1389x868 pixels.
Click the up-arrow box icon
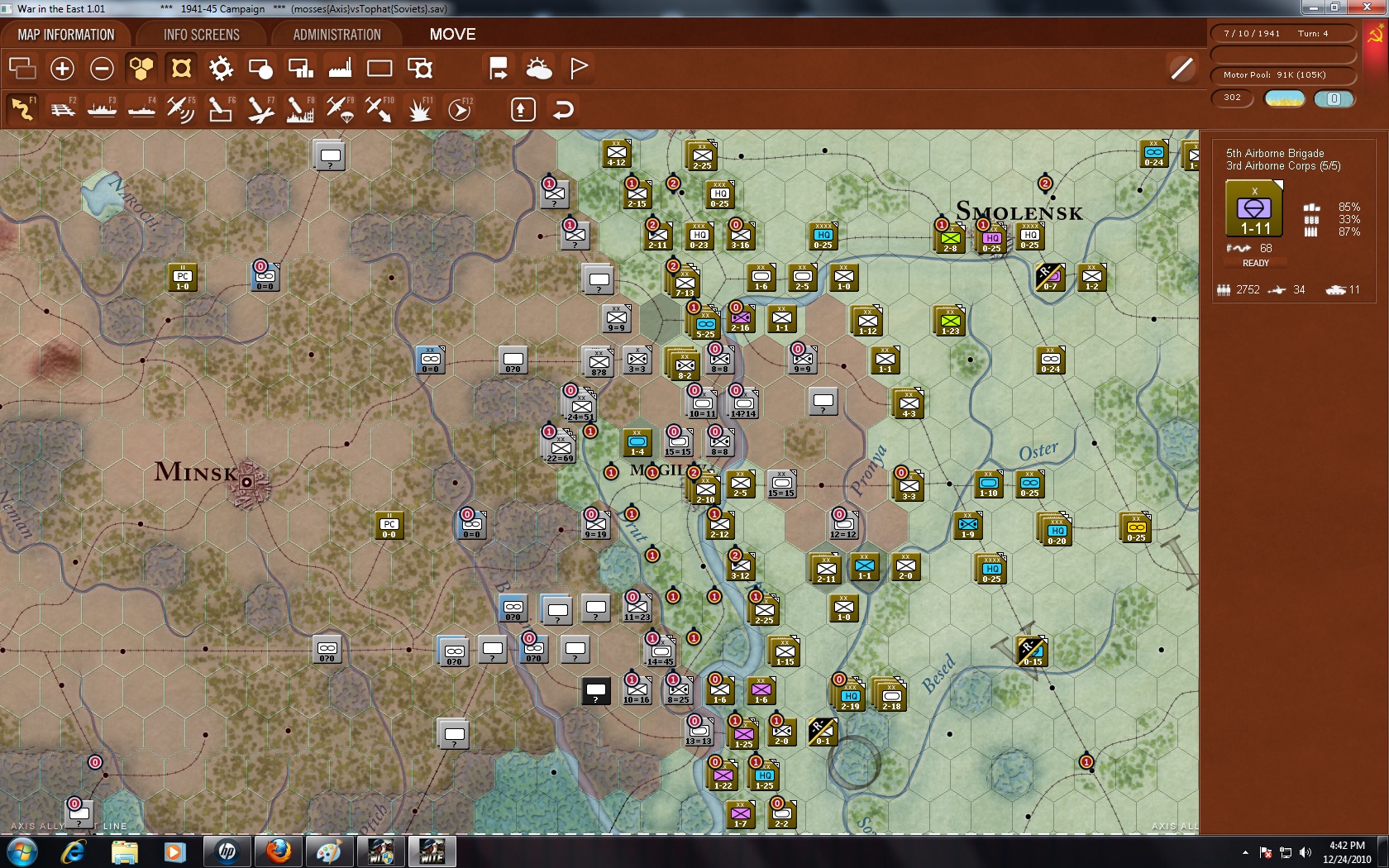point(523,109)
